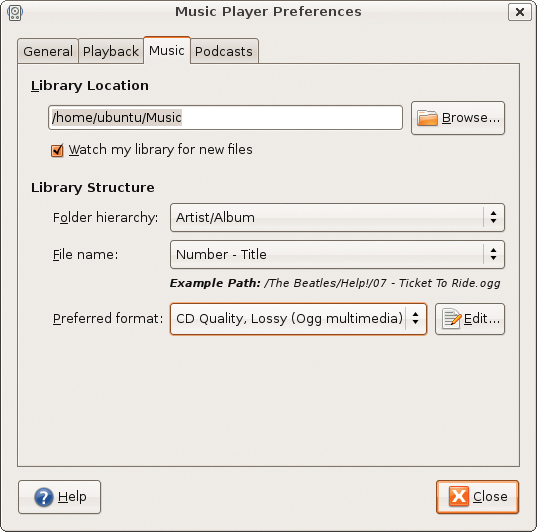Click the Browse... button text

tap(471, 118)
